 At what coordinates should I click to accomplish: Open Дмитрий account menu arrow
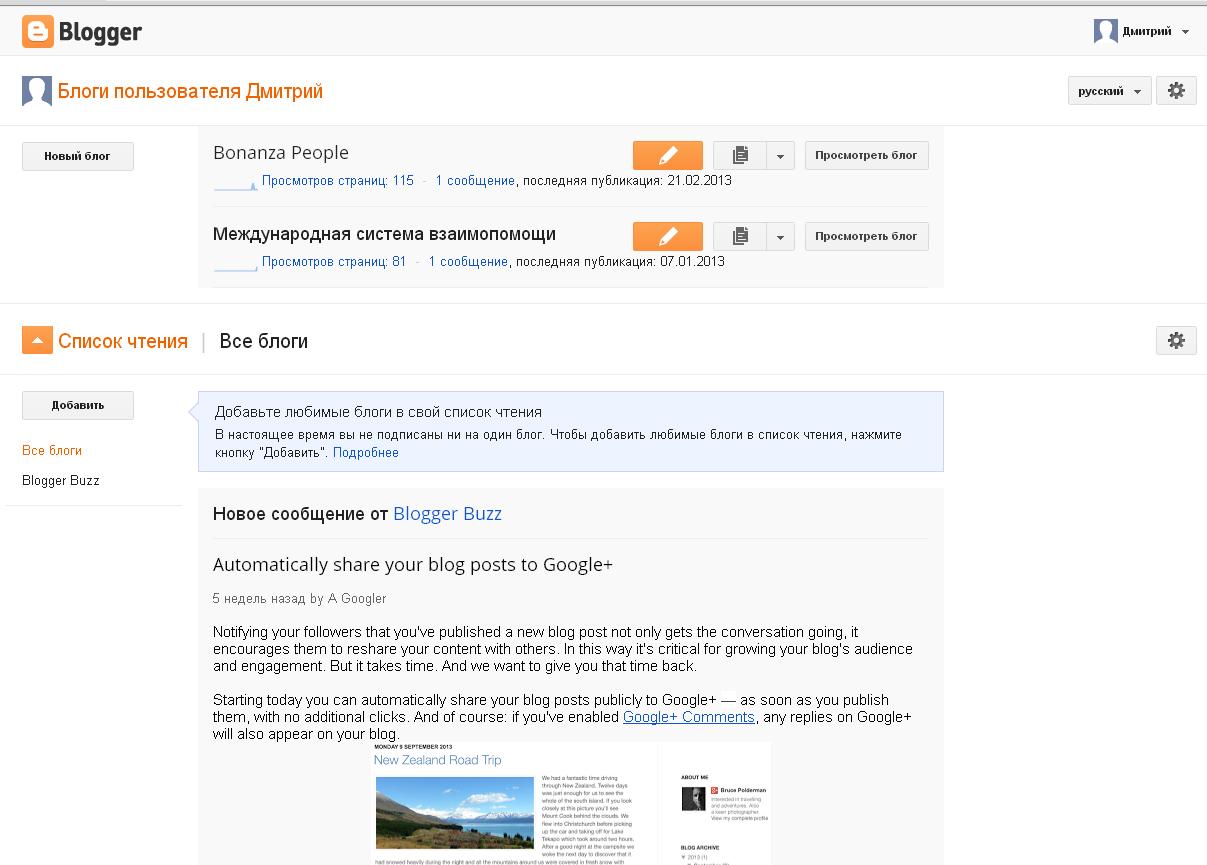click(x=1185, y=32)
